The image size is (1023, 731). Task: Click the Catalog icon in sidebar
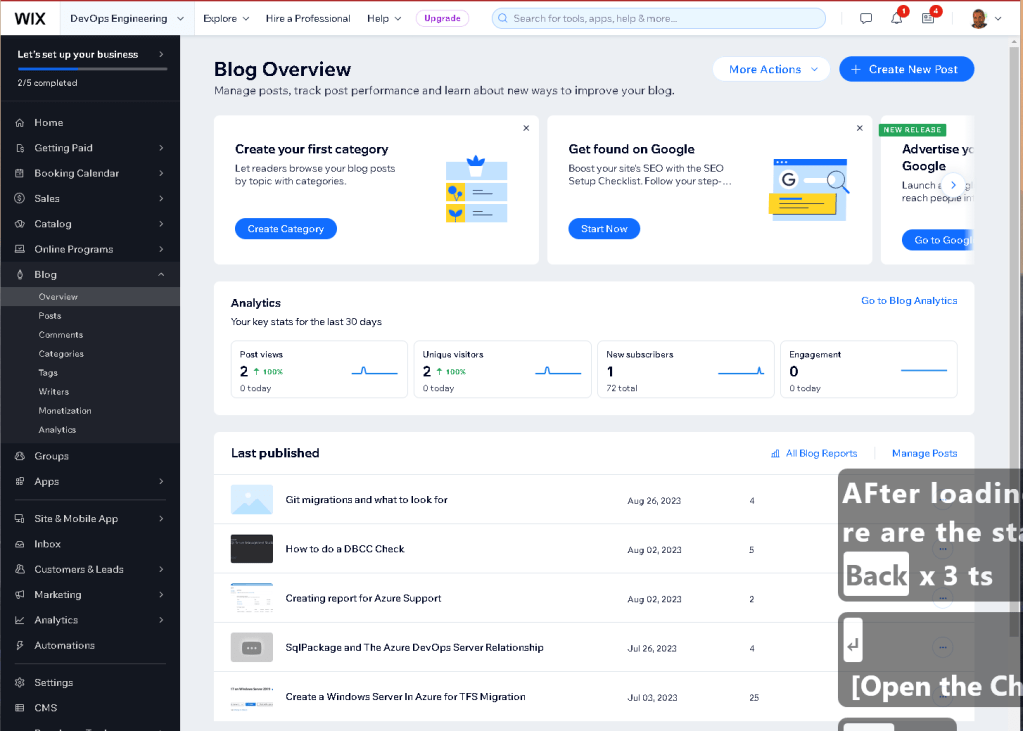(20, 224)
